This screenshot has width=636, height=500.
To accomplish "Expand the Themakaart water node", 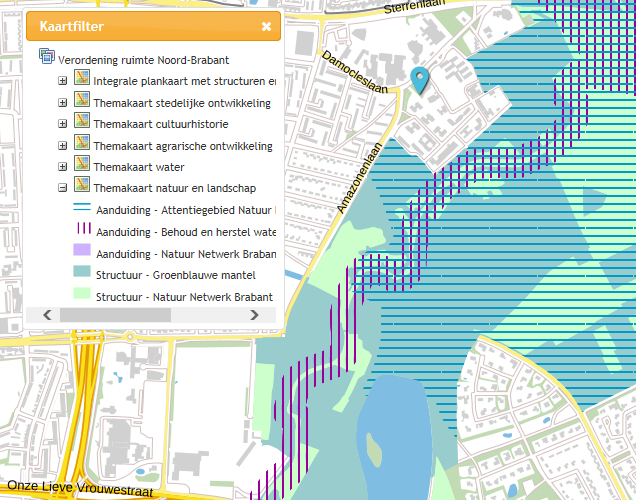I will pyautogui.click(x=63, y=167).
